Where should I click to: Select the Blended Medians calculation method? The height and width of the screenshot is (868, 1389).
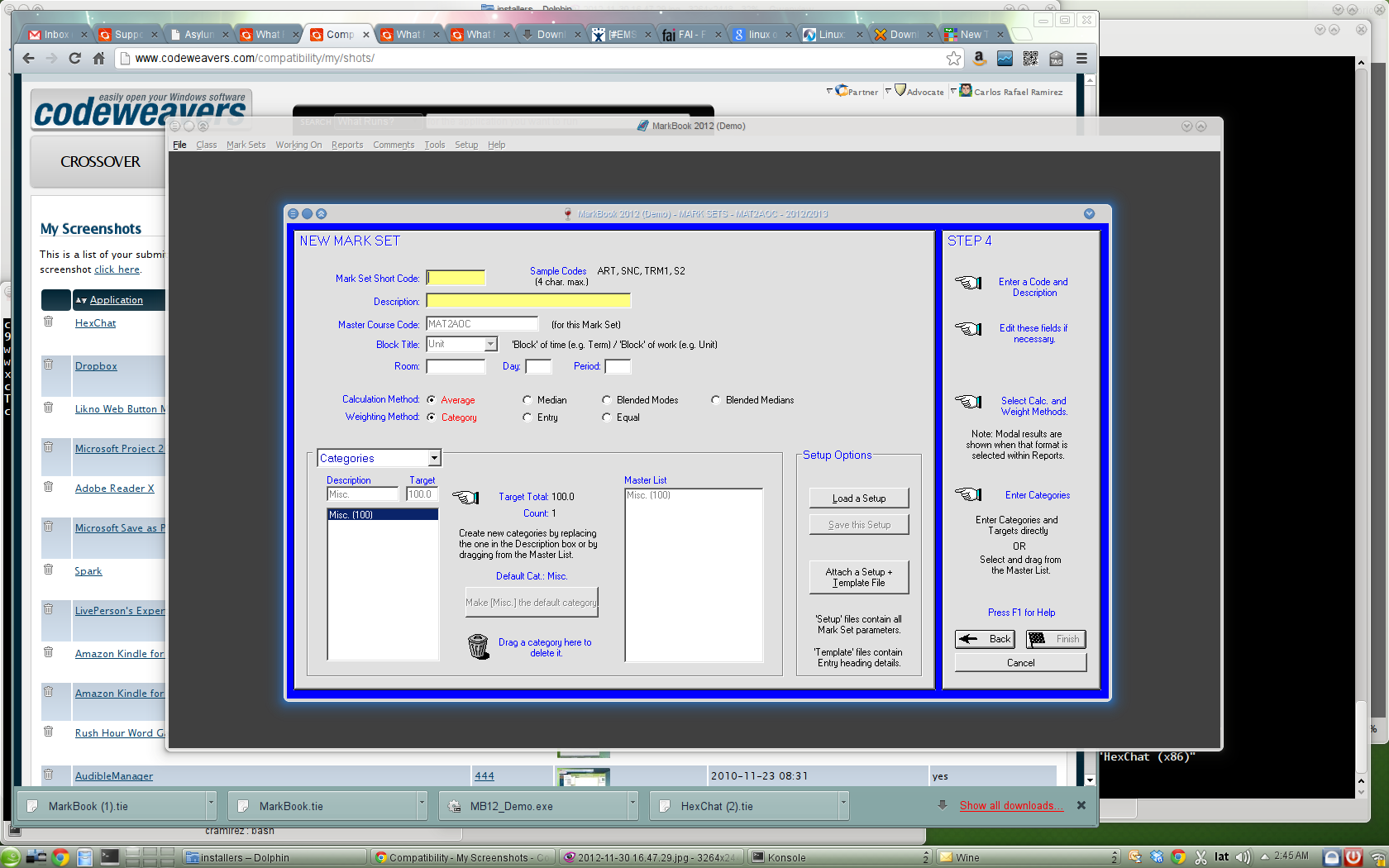pos(715,400)
